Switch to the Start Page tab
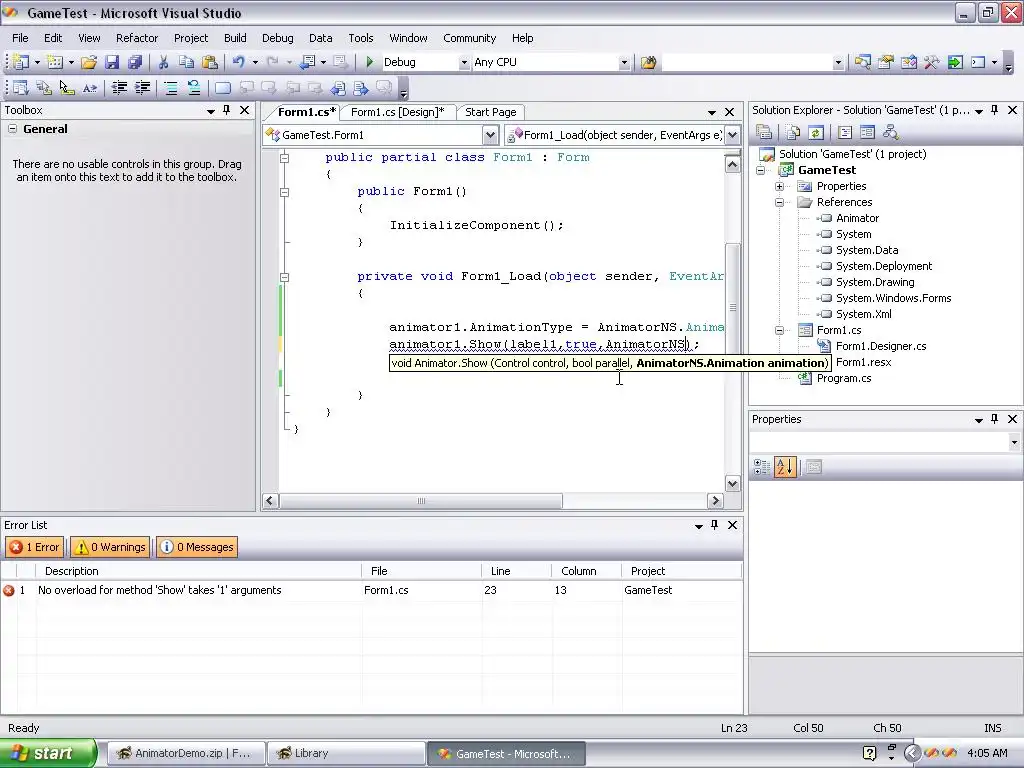Image resolution: width=1024 pixels, height=768 pixels. pyautogui.click(x=490, y=112)
